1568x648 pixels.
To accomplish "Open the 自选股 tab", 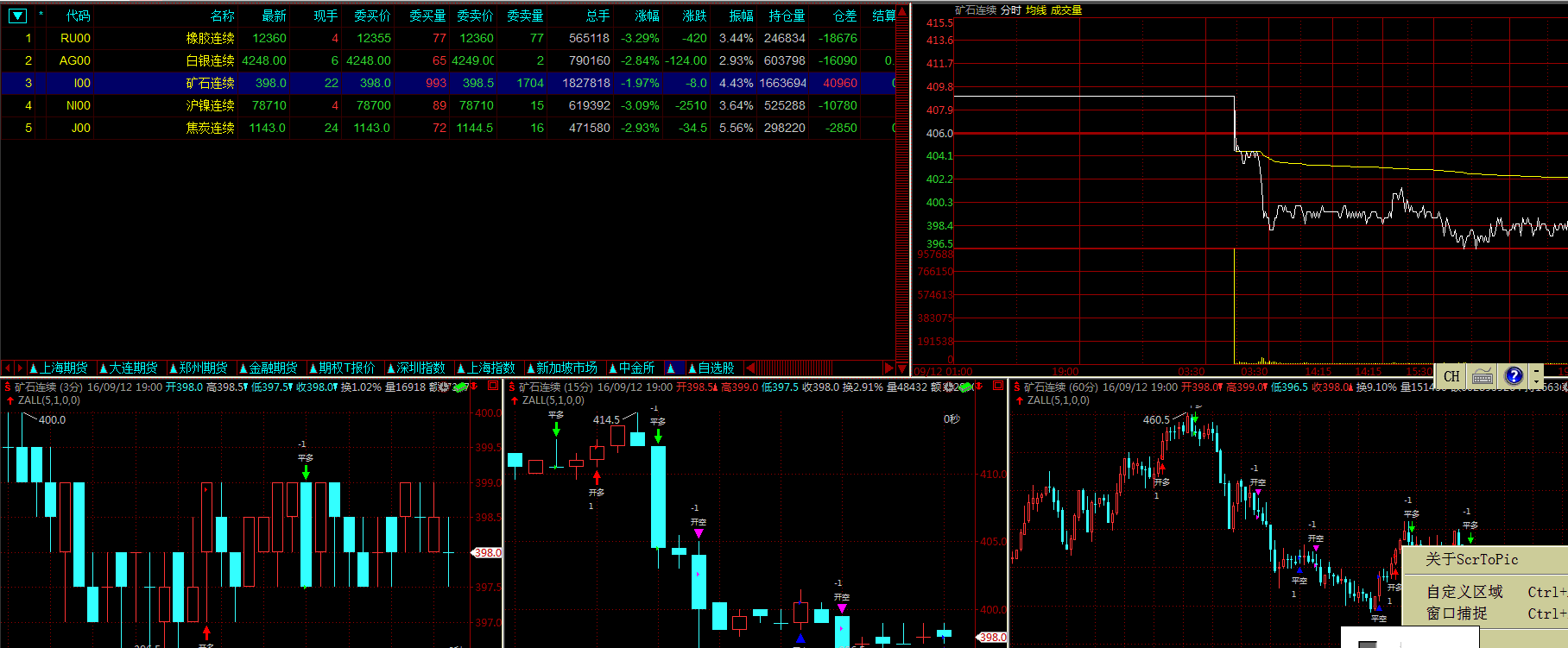I will [x=715, y=368].
